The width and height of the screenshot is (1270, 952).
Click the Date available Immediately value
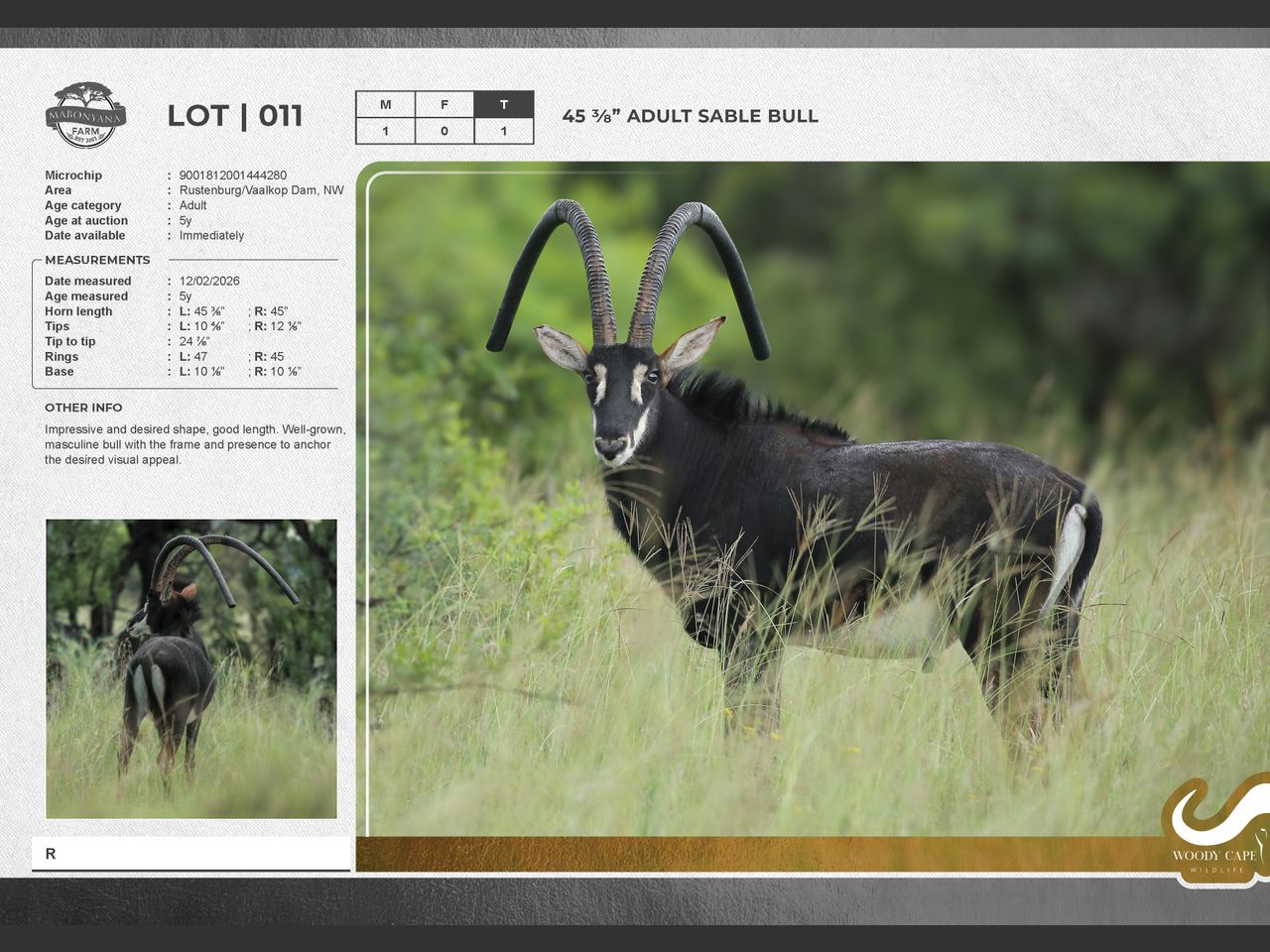click(211, 236)
